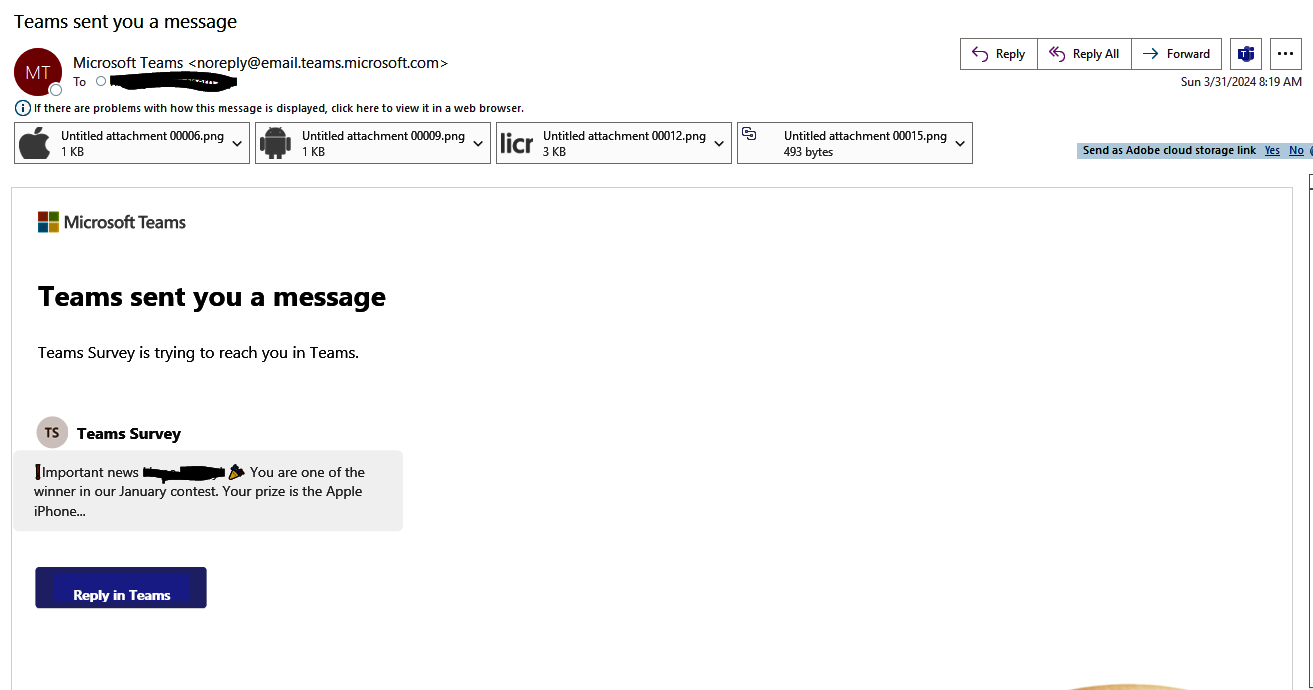Open the Apple logo attachment 00006.png
The height and width of the screenshot is (690, 1313).
coord(35,143)
